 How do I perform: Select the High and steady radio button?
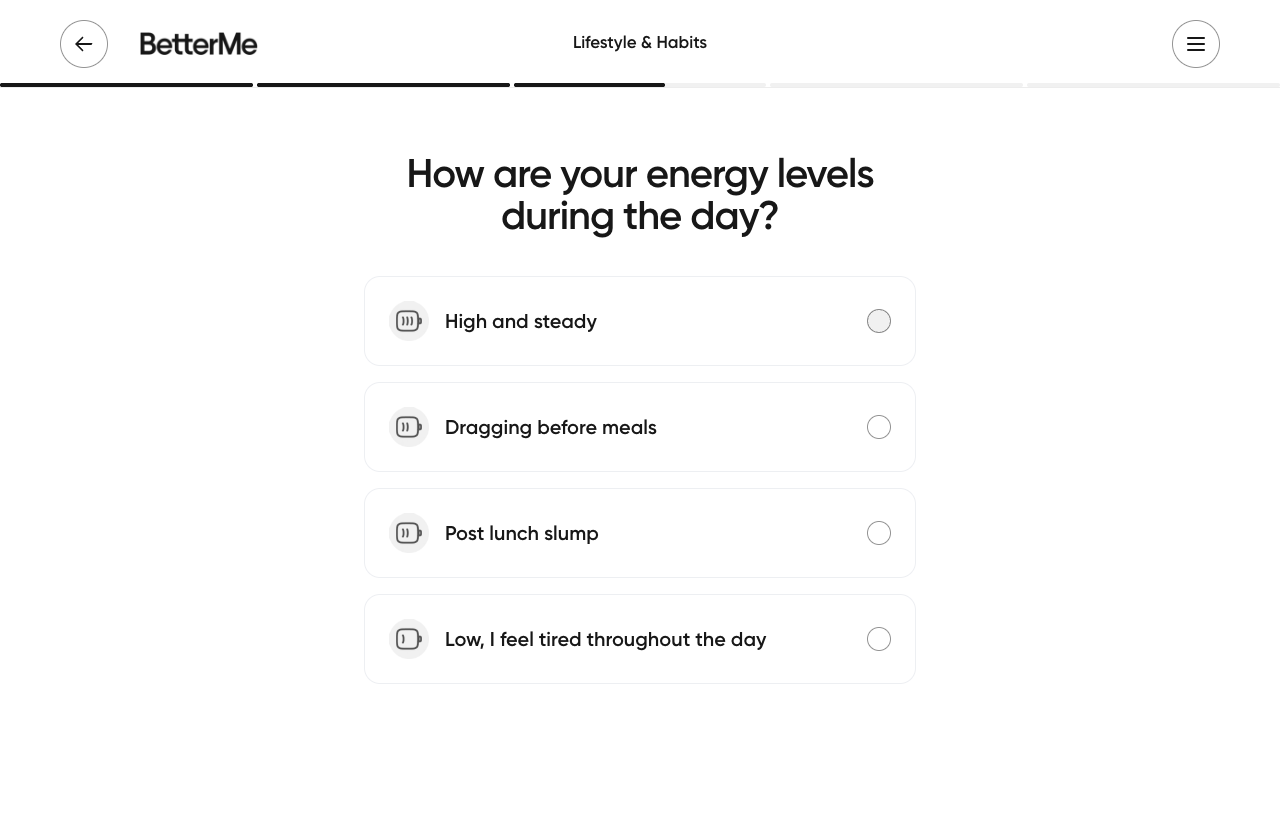(x=878, y=321)
